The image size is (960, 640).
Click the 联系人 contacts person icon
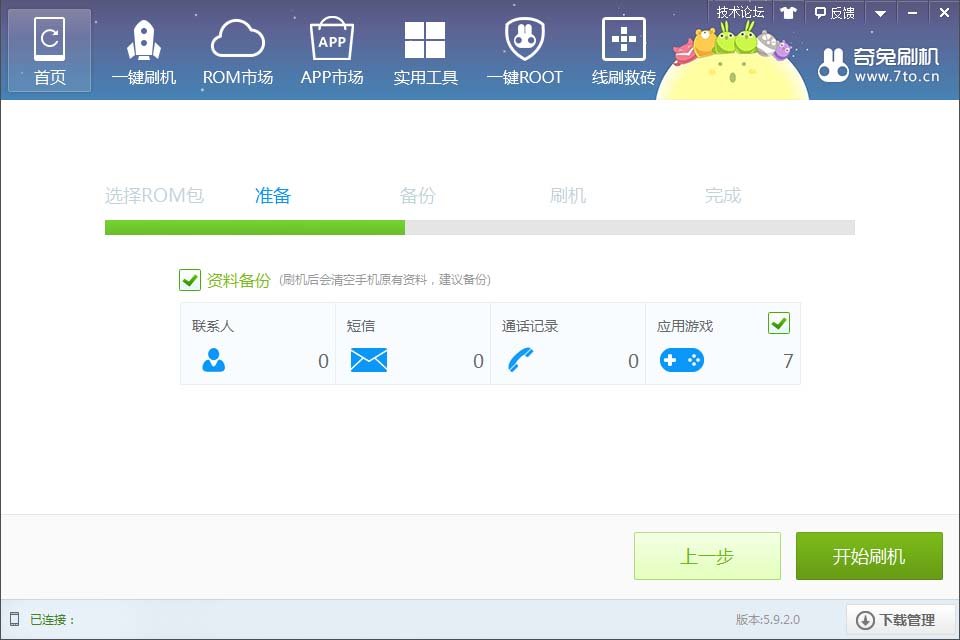point(213,360)
